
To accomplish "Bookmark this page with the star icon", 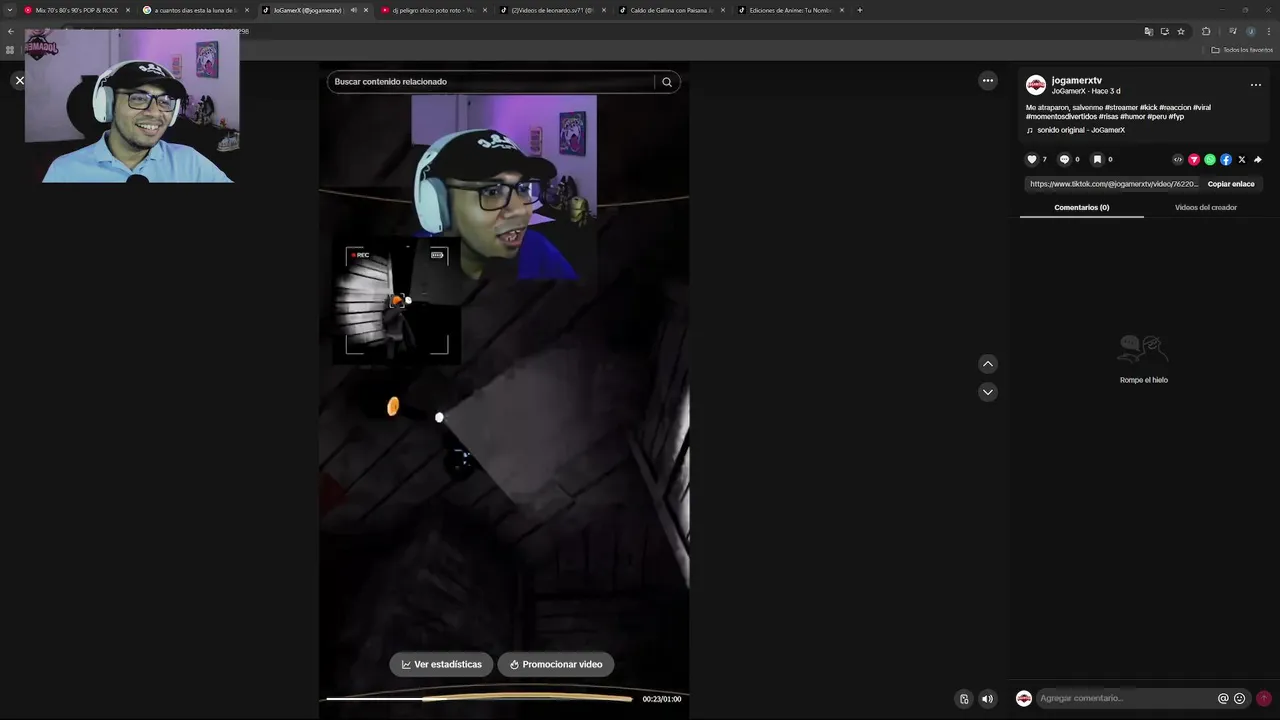I will 1181,31.
